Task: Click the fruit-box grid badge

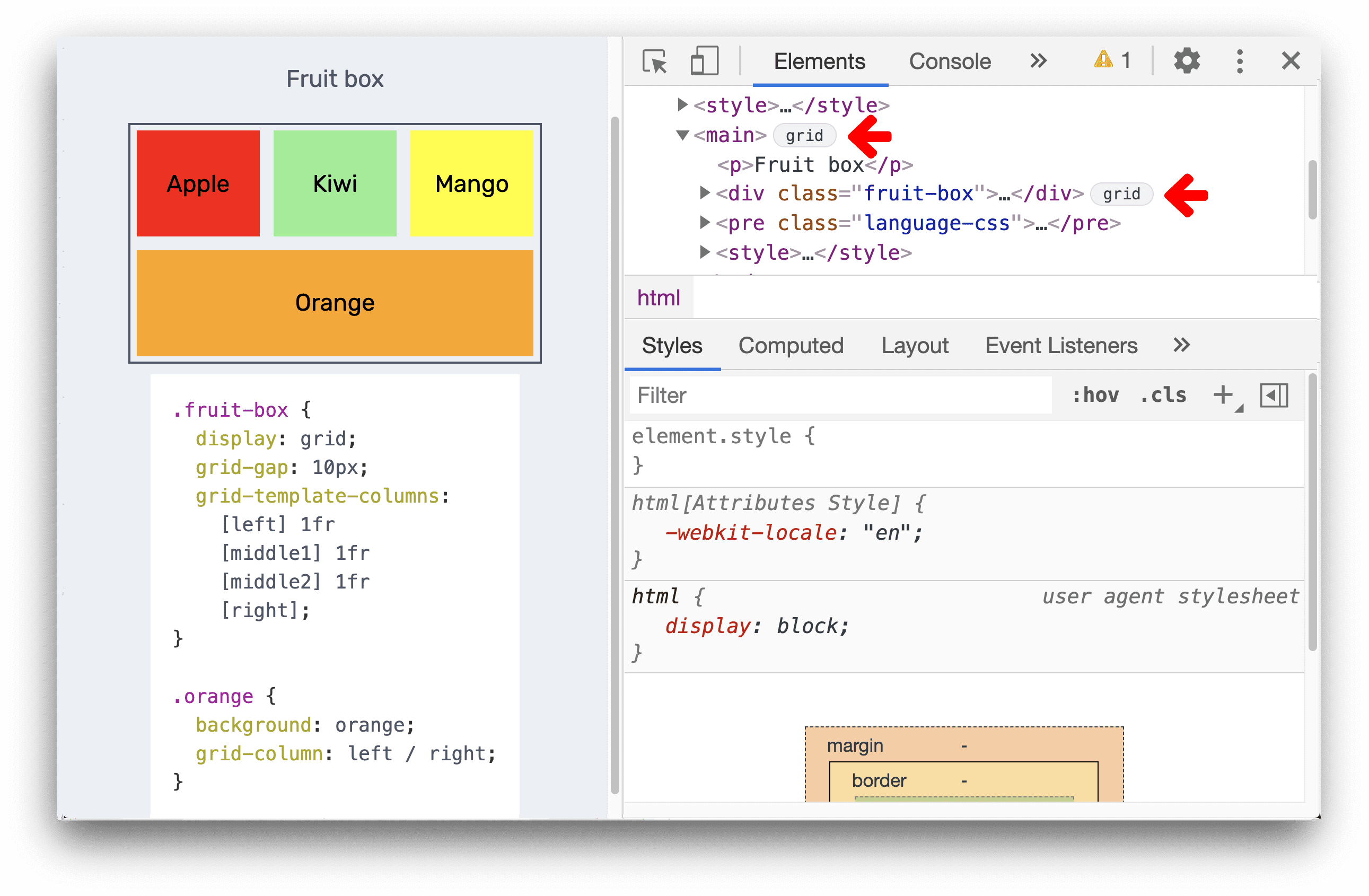Action: coord(1122,194)
